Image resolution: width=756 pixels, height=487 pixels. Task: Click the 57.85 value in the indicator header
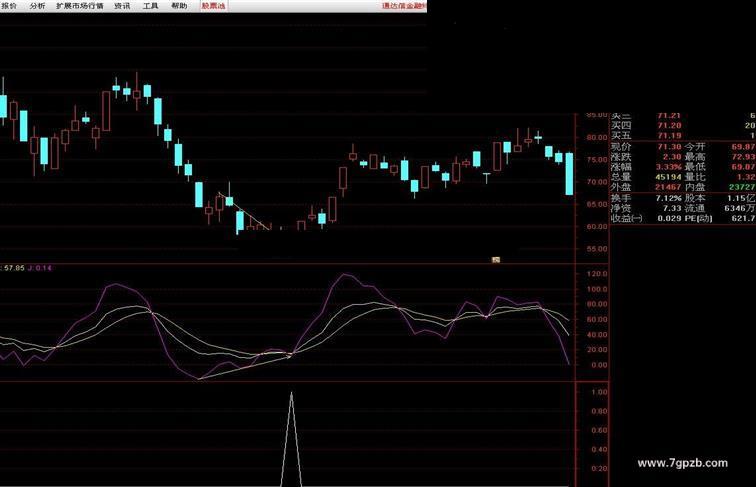click(14, 268)
